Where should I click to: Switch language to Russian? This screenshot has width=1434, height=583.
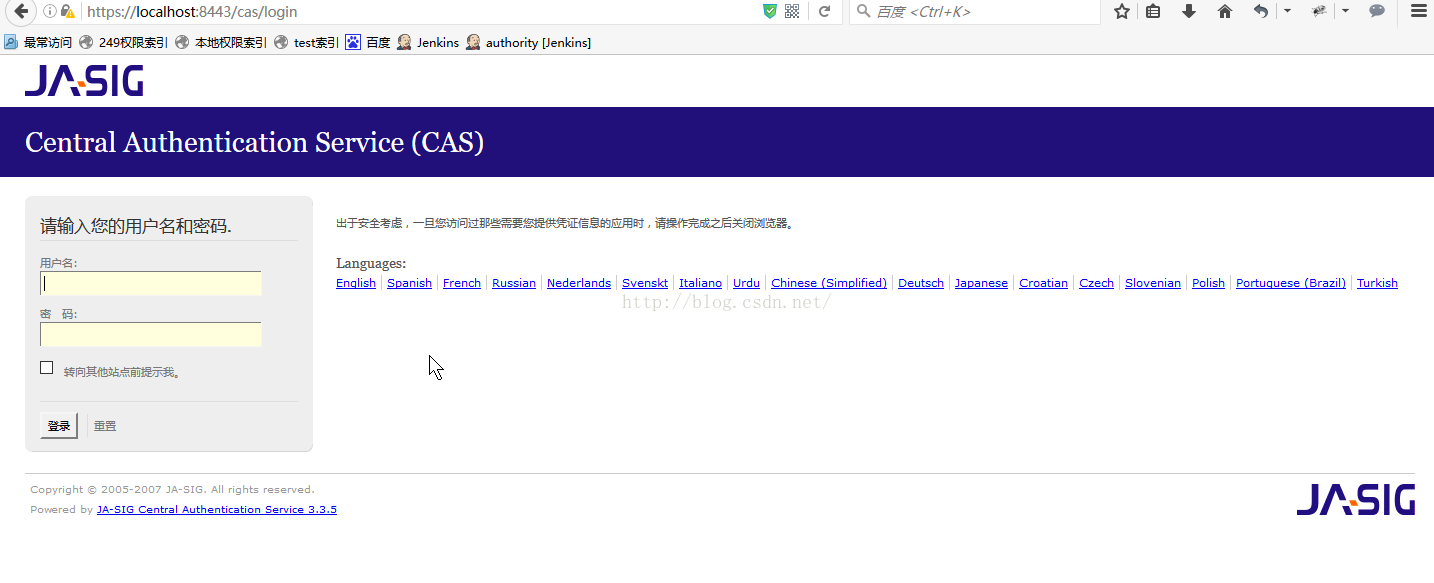tap(514, 283)
